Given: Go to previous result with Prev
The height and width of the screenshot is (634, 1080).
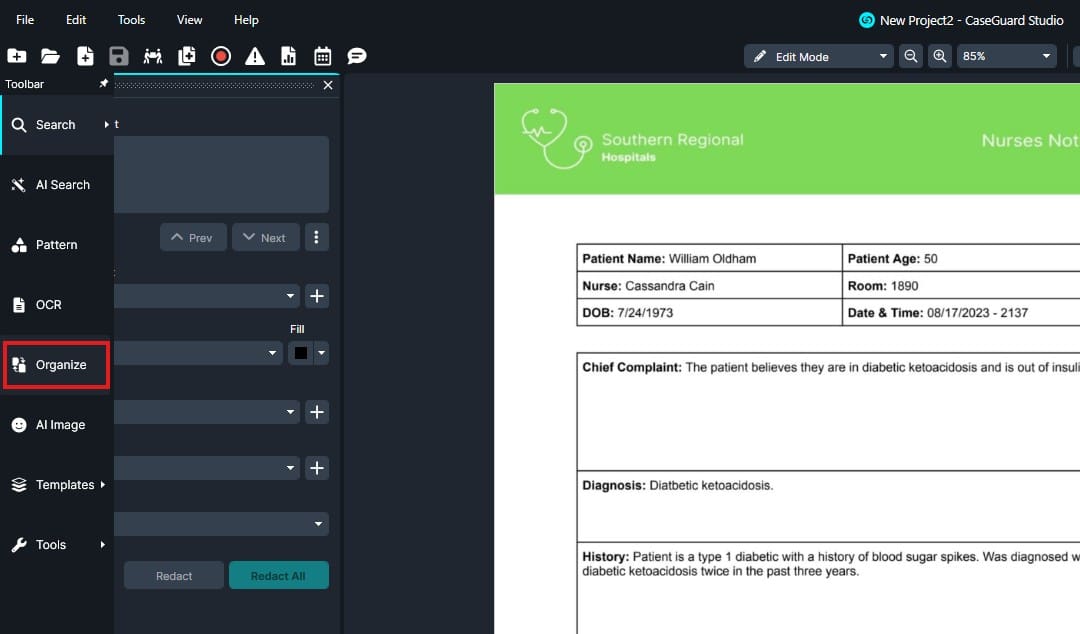Looking at the screenshot, I should 193,237.
